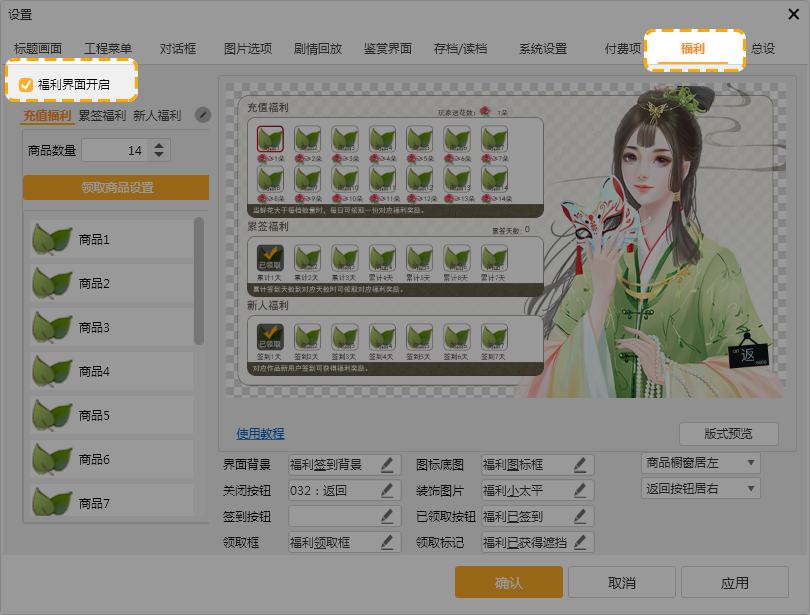Viewport: 810px width, 615px height.
Task: Click the edit pencil for 已领取按钮 field
Action: tap(580, 516)
